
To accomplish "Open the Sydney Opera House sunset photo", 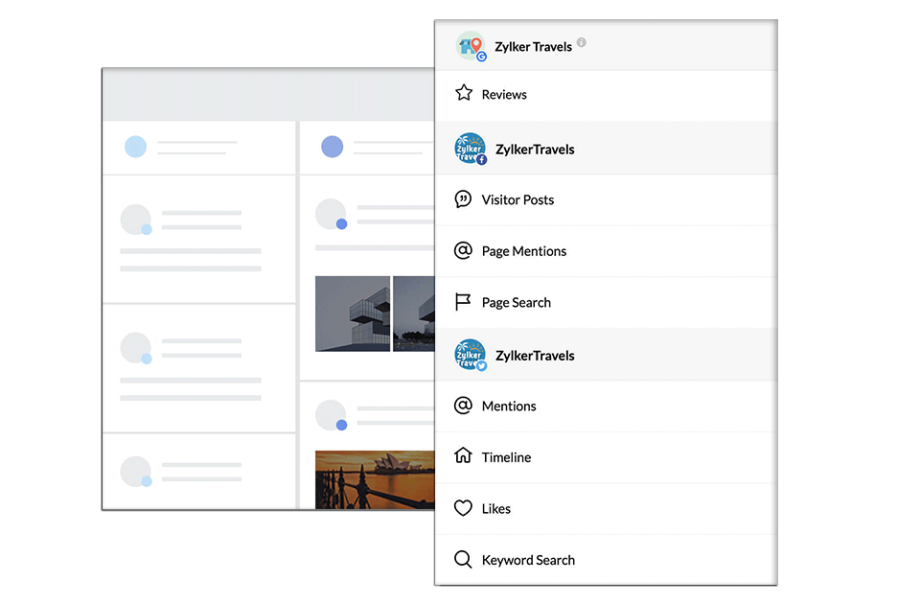I will coord(375,480).
